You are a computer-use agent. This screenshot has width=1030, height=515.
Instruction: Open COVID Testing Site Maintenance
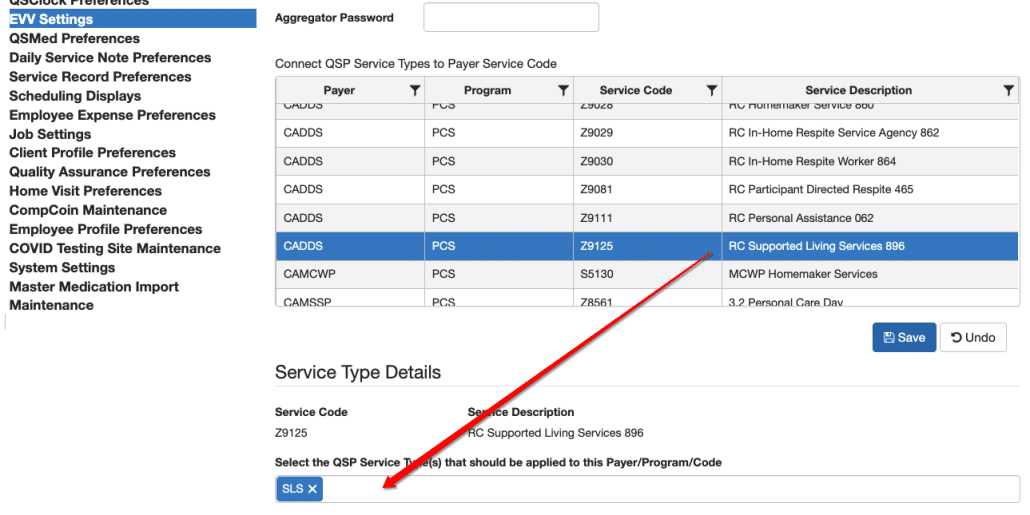click(115, 248)
